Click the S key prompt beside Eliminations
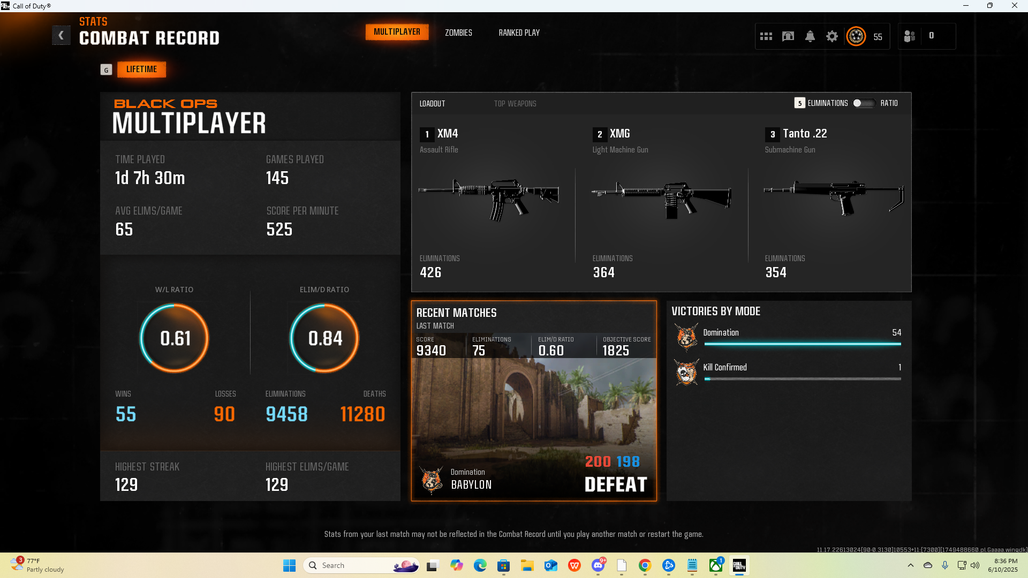 799,103
